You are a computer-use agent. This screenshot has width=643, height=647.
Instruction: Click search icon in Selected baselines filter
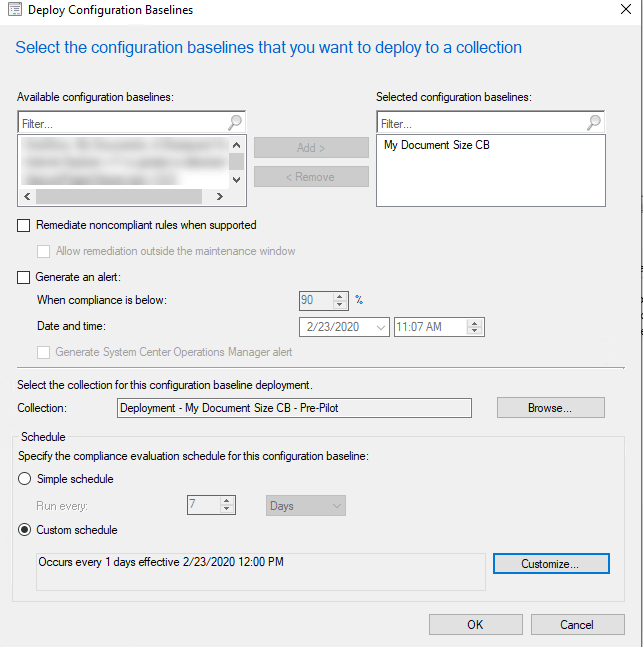594,123
